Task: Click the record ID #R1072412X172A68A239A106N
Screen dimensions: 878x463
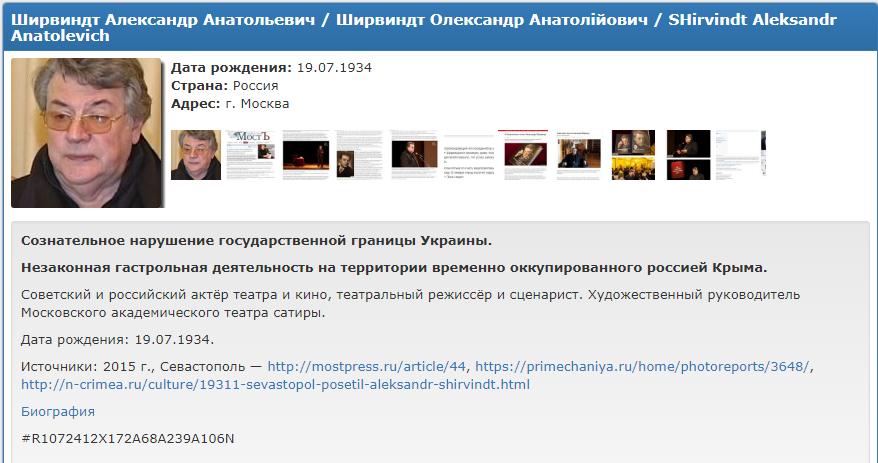Action: (x=127, y=438)
